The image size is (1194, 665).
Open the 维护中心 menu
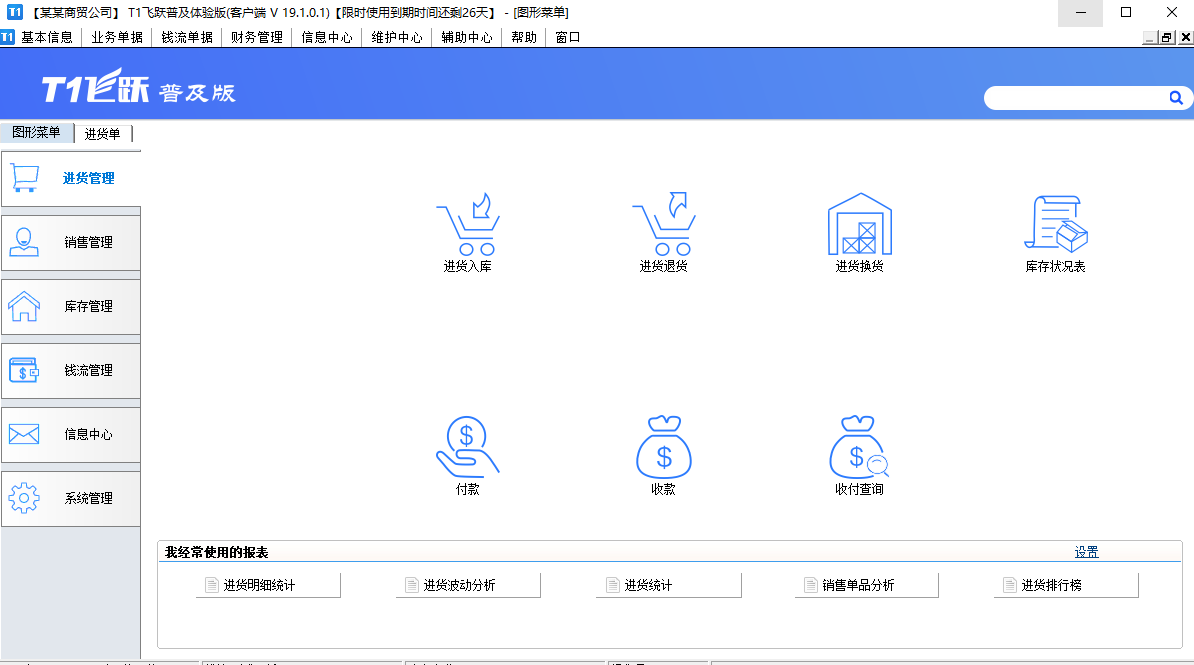pyautogui.click(x=397, y=37)
